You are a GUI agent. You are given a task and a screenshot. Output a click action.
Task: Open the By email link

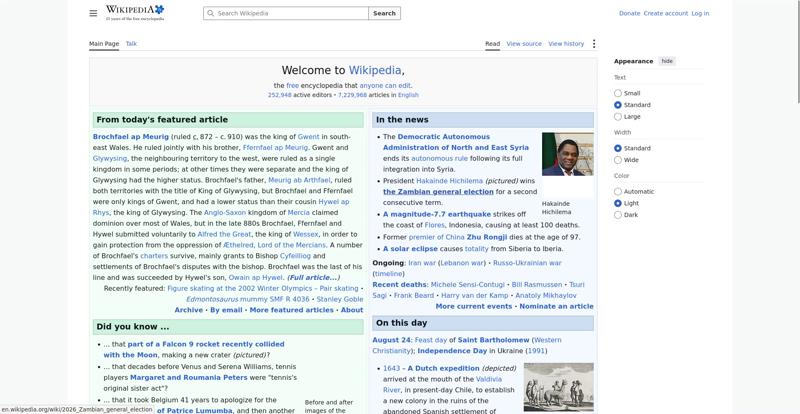tap(226, 310)
